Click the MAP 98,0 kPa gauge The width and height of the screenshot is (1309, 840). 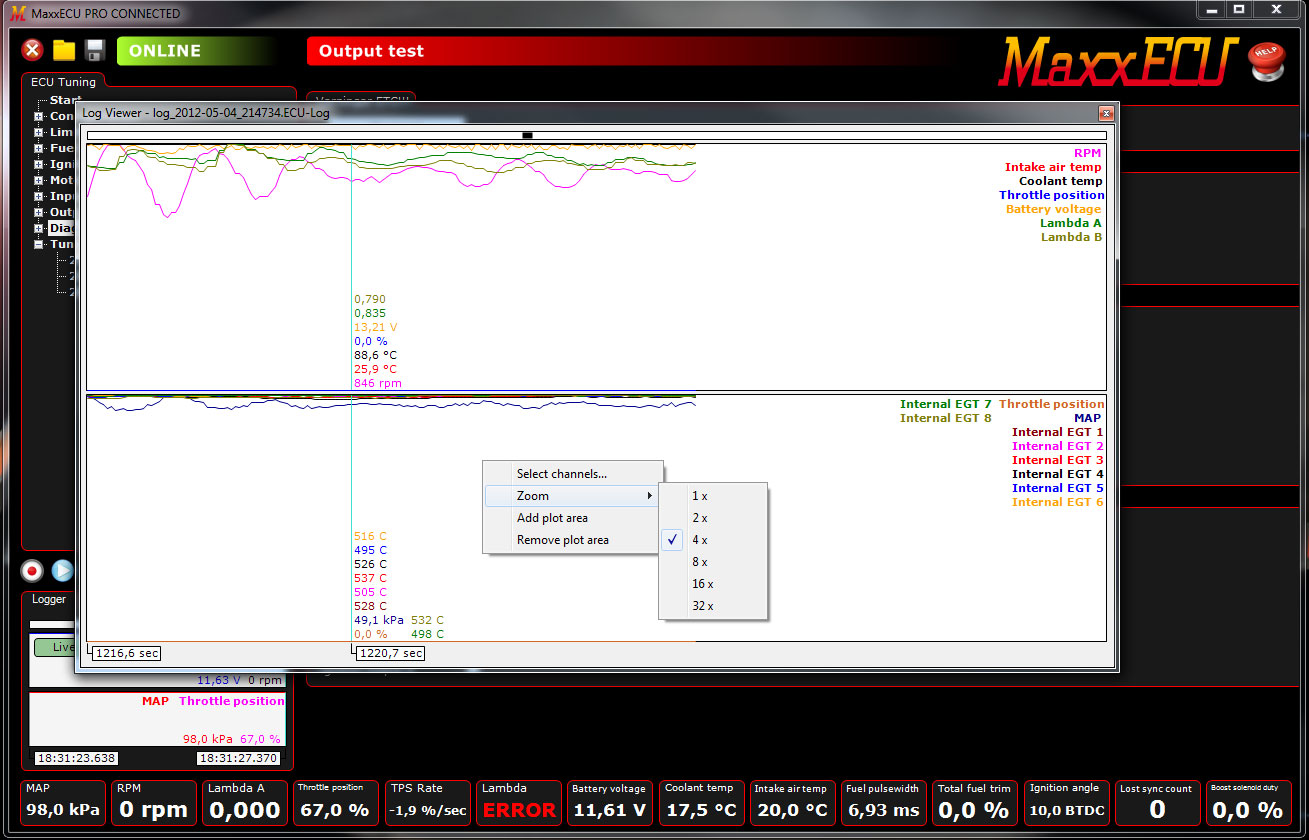click(63, 802)
